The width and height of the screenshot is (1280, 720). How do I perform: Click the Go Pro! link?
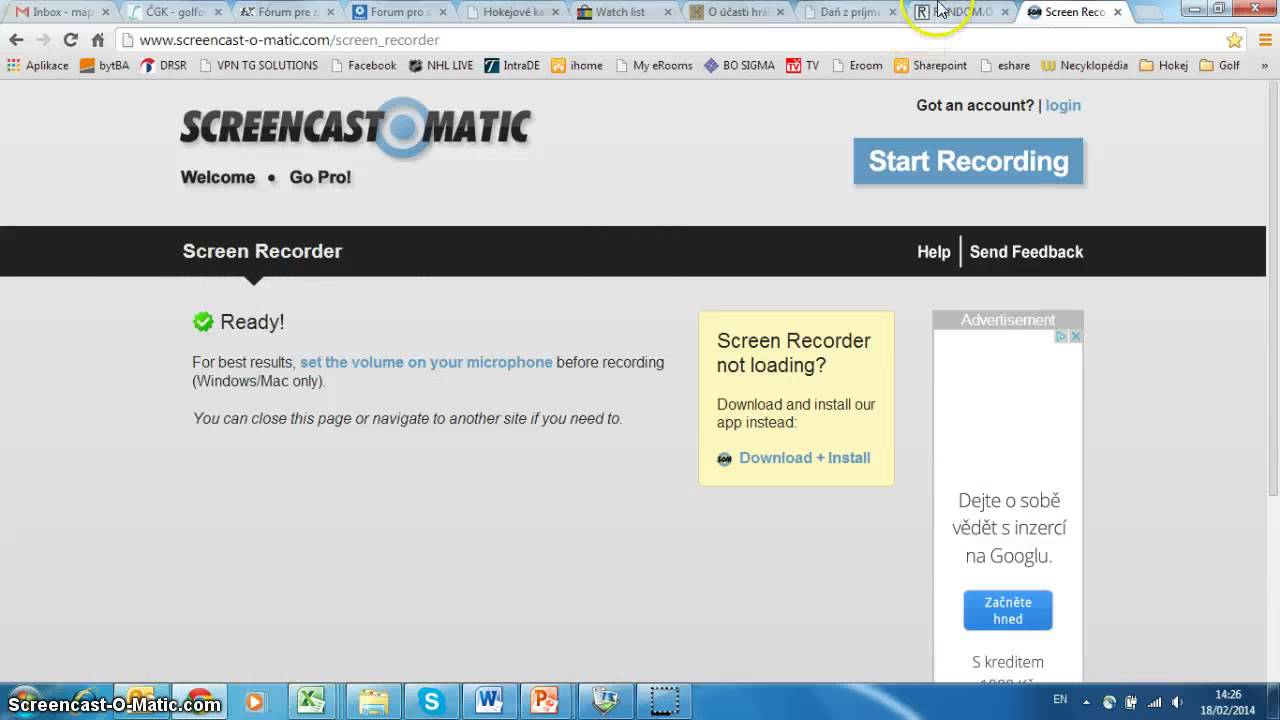click(320, 177)
